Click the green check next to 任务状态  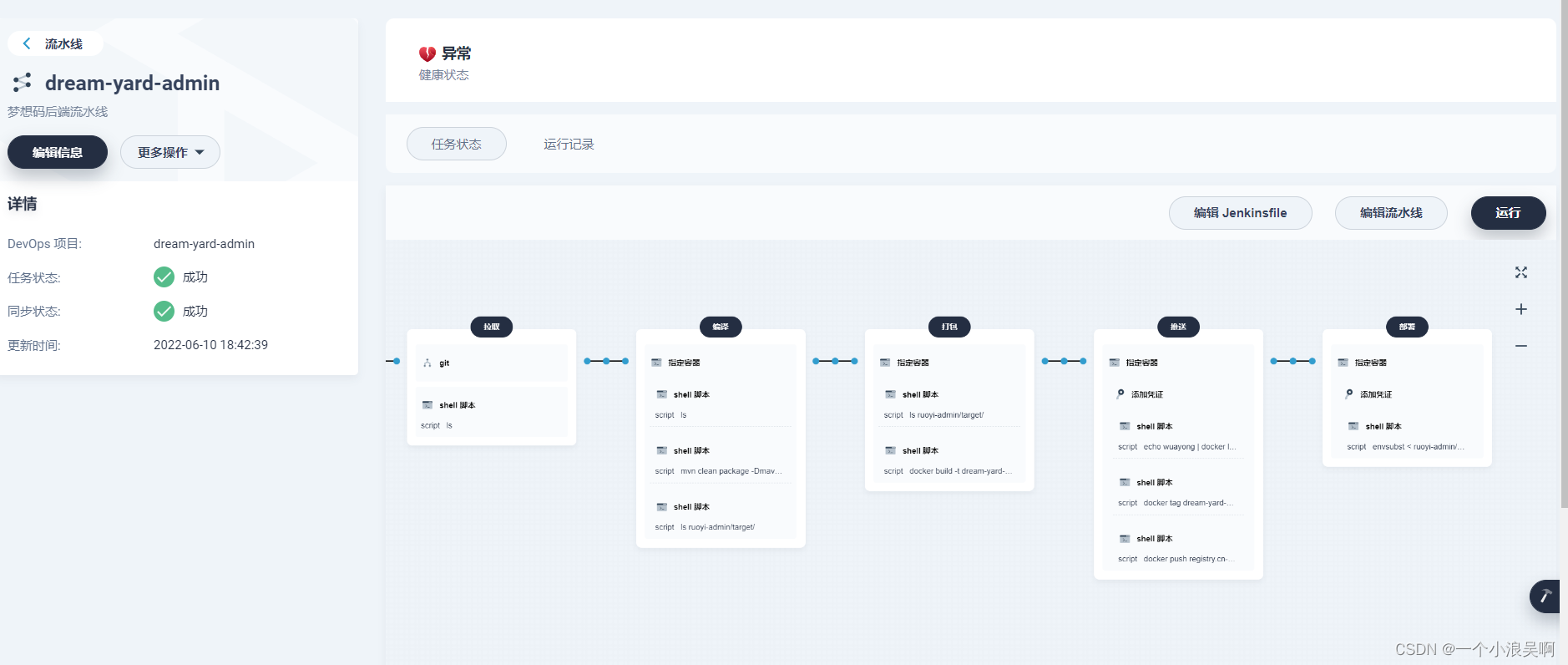coord(164,277)
